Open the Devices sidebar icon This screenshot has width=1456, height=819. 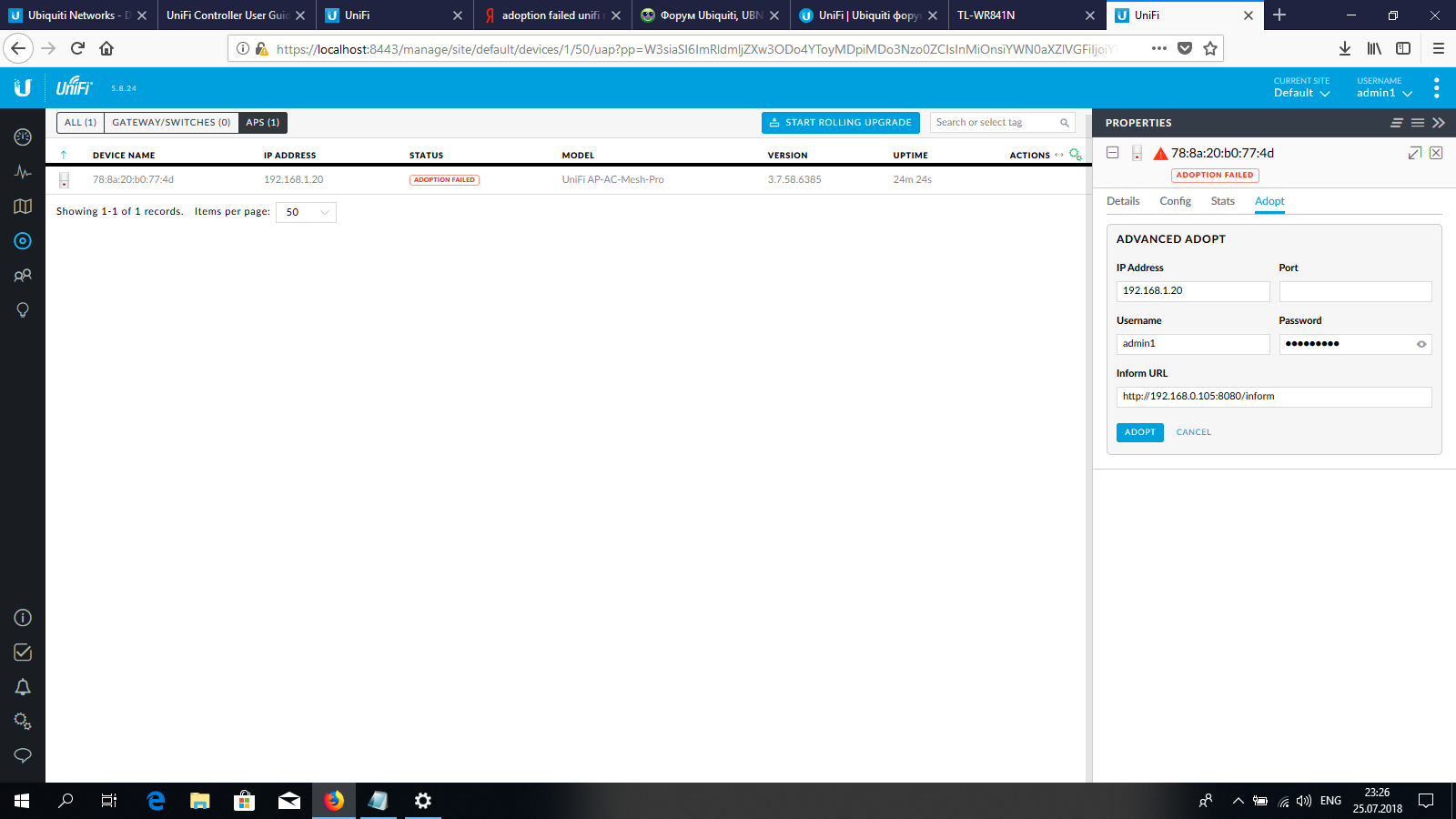(23, 241)
